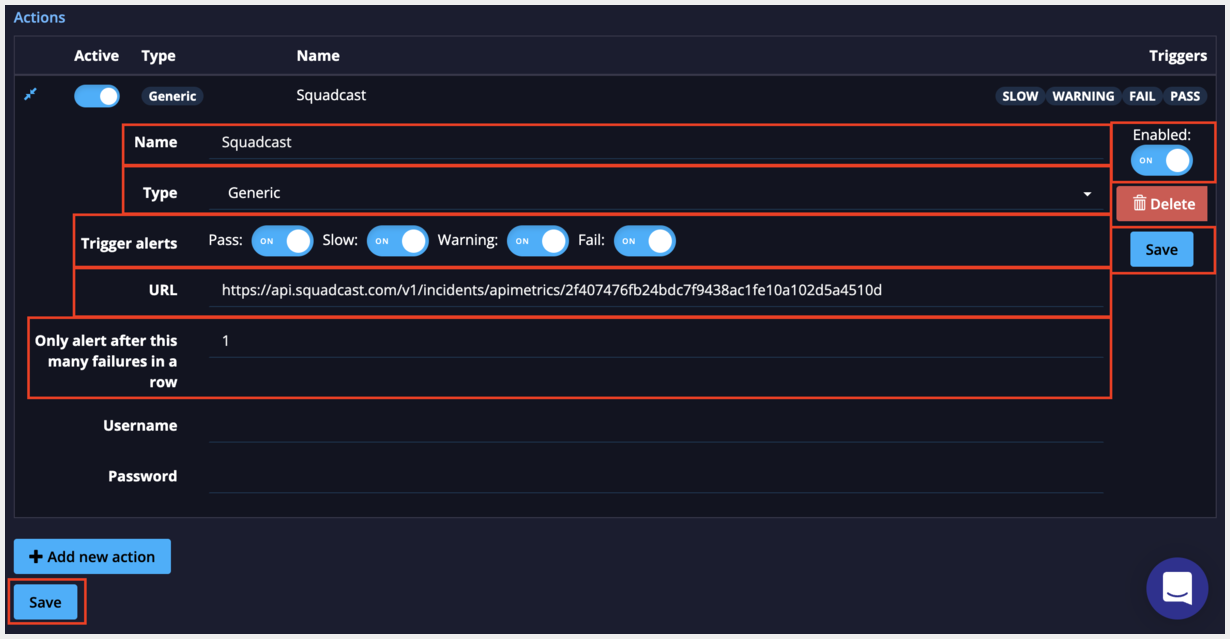Click the SLOW trigger badge
This screenshot has height=639, width=1230.
pos(1020,96)
